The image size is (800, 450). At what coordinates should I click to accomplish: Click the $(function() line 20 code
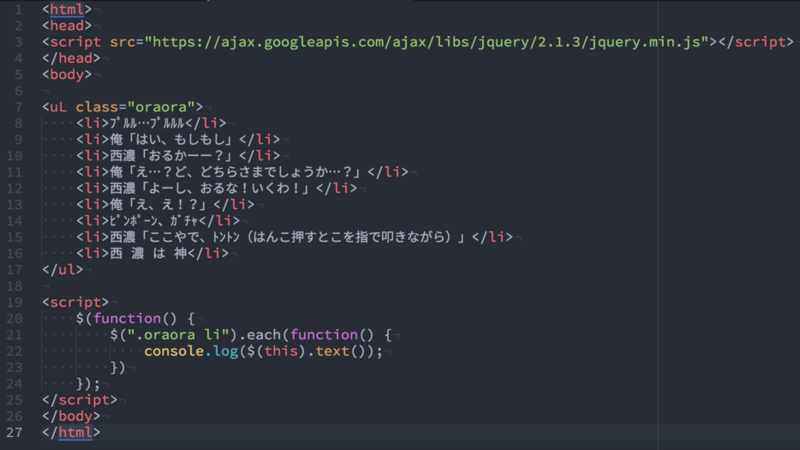(135, 319)
